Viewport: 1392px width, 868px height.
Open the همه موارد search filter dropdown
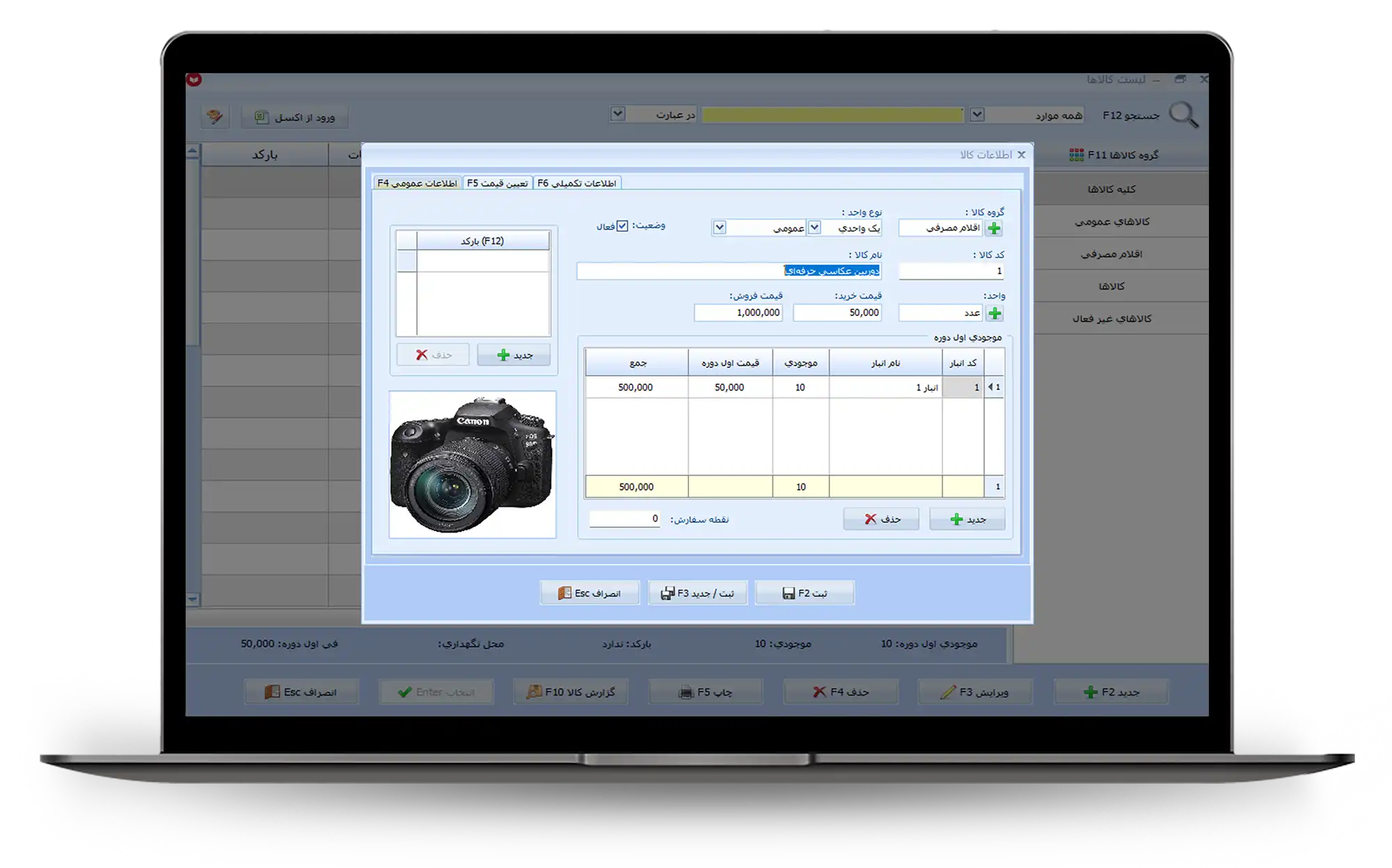pos(977,115)
